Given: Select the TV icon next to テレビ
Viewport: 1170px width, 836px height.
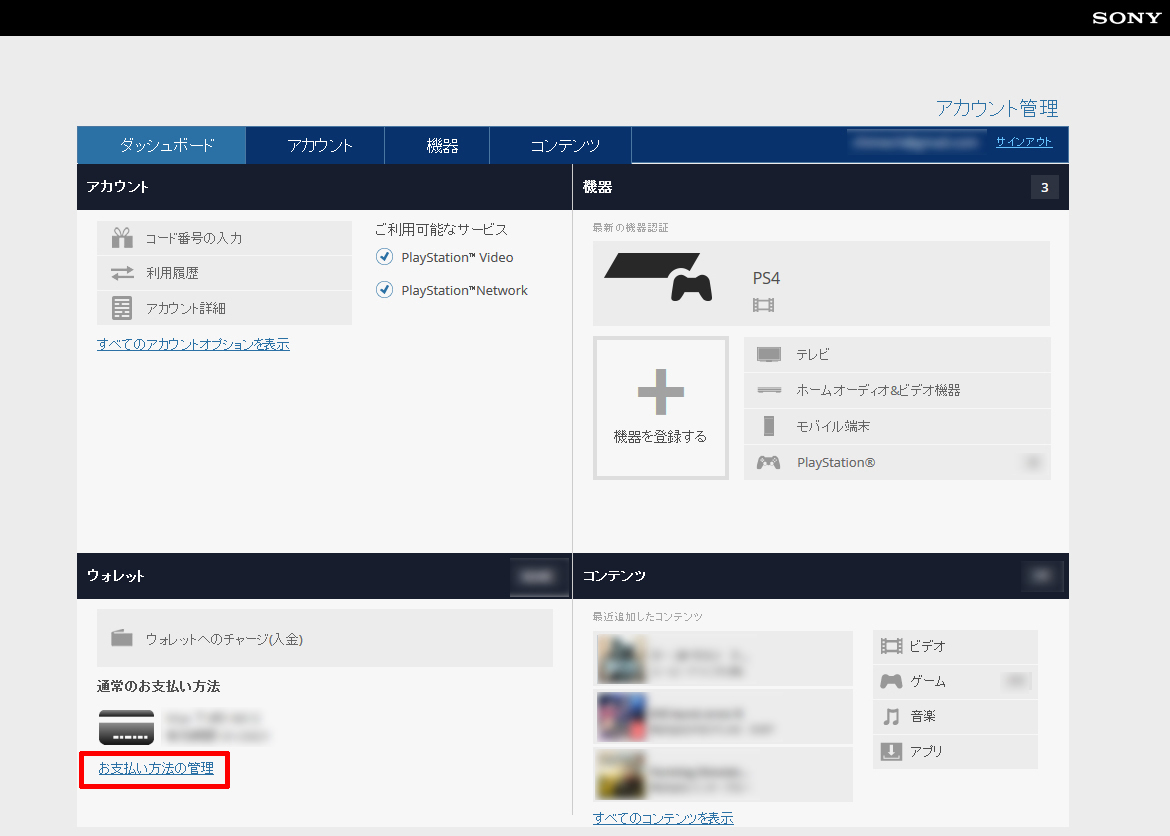Looking at the screenshot, I should tap(769, 355).
